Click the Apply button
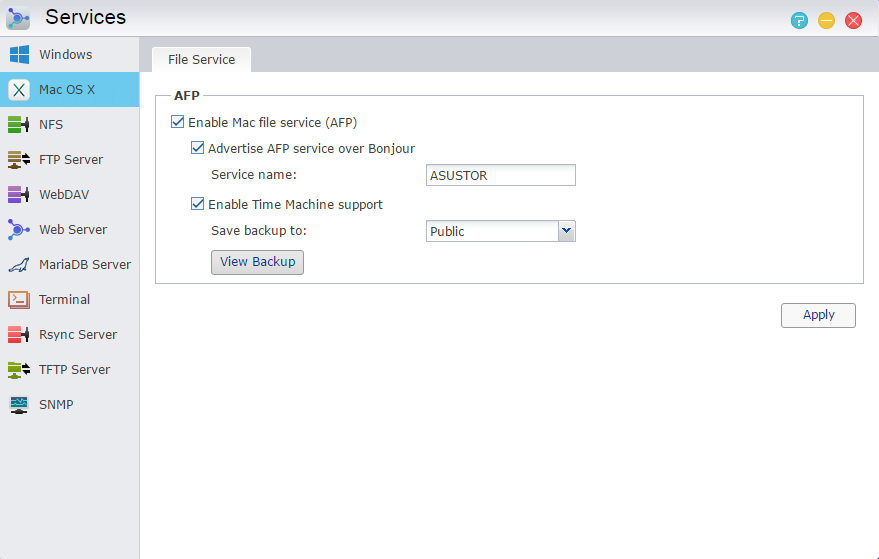This screenshot has height=559, width=879. pyautogui.click(x=818, y=315)
